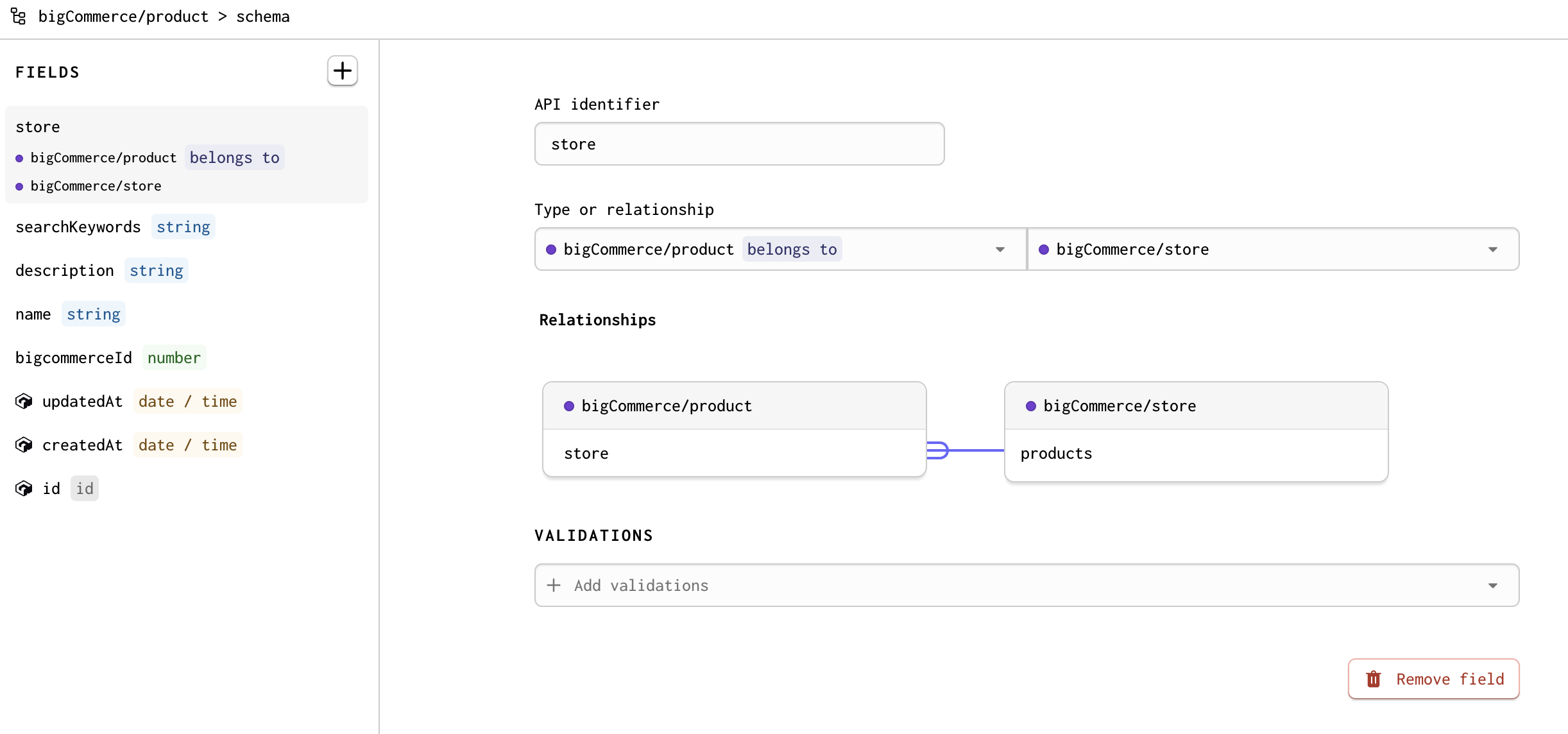Image resolution: width=1568 pixels, height=734 pixels.
Task: Click the system icon beside updatedAt
Action: click(x=24, y=401)
